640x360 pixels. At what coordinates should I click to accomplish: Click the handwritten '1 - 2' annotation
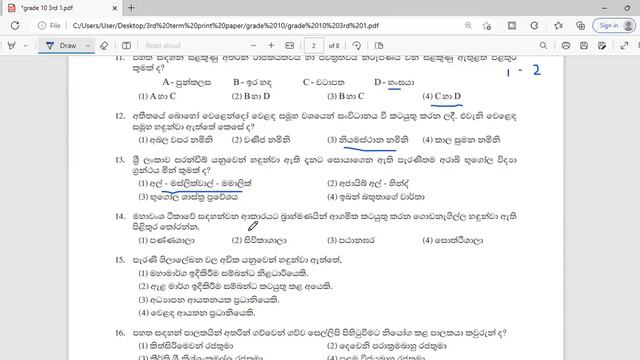(x=523, y=71)
